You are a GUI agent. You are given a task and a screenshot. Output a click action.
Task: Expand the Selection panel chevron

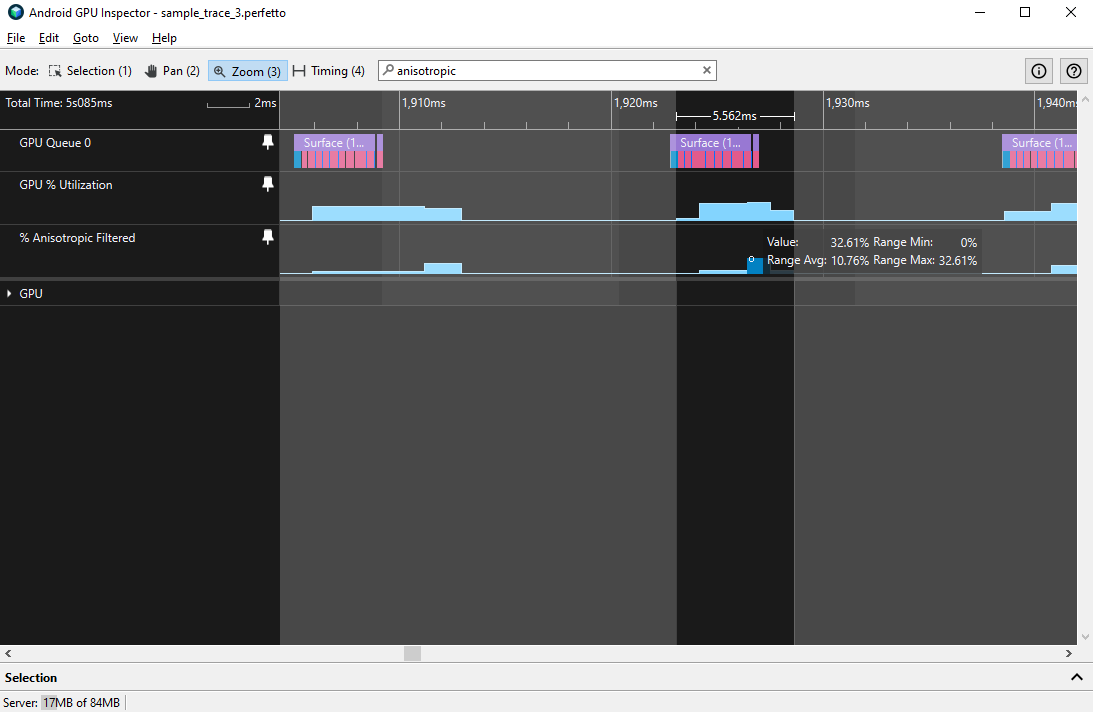tap(1076, 677)
